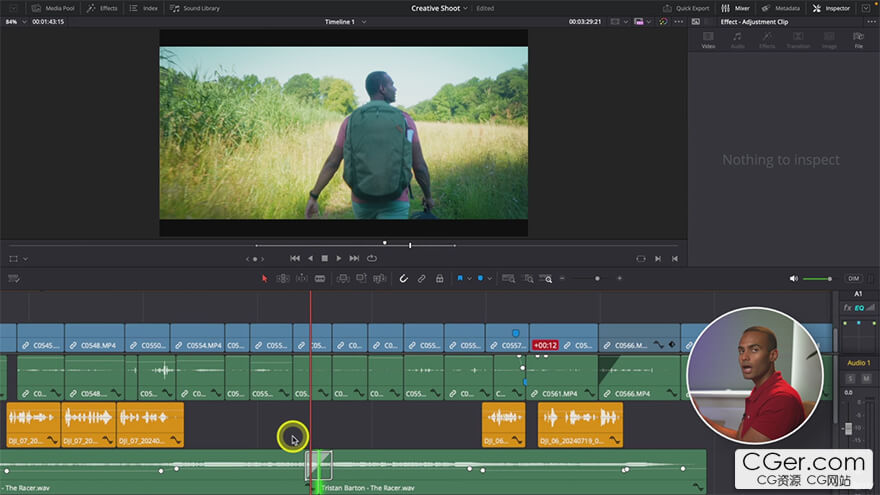Open the Media Pool panel

[x=53, y=8]
